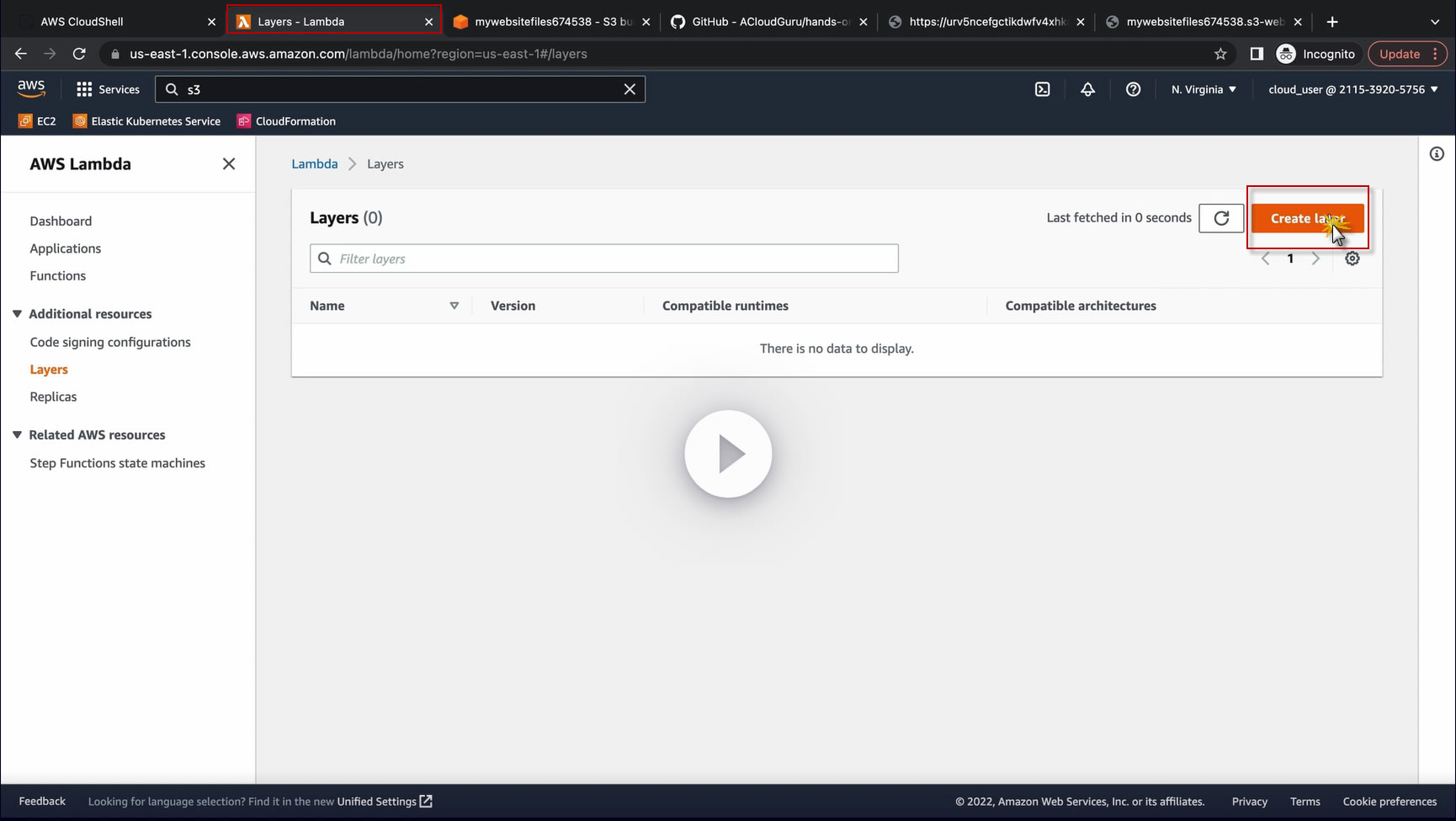This screenshot has width=1456, height=821.
Task: Open the Unified Settings link
Action: coord(385,802)
